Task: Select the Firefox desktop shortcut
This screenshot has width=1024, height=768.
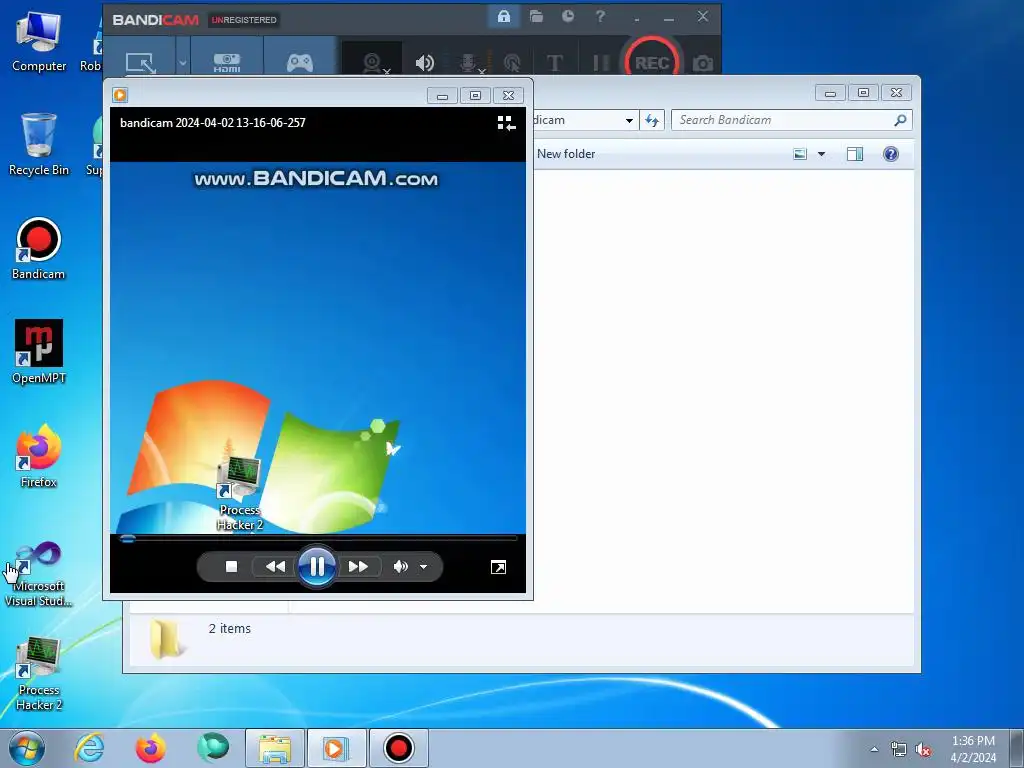Action: 39,456
